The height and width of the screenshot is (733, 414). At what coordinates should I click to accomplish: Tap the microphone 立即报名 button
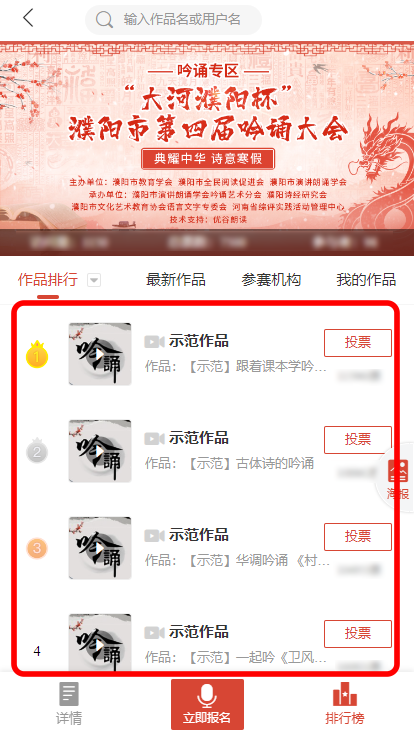click(x=207, y=704)
